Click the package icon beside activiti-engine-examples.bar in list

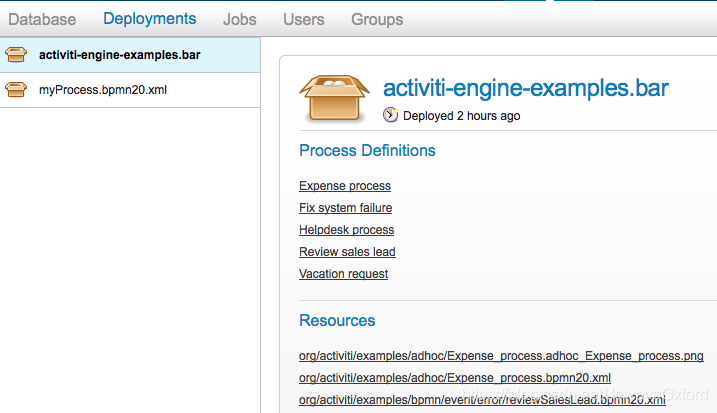16,54
